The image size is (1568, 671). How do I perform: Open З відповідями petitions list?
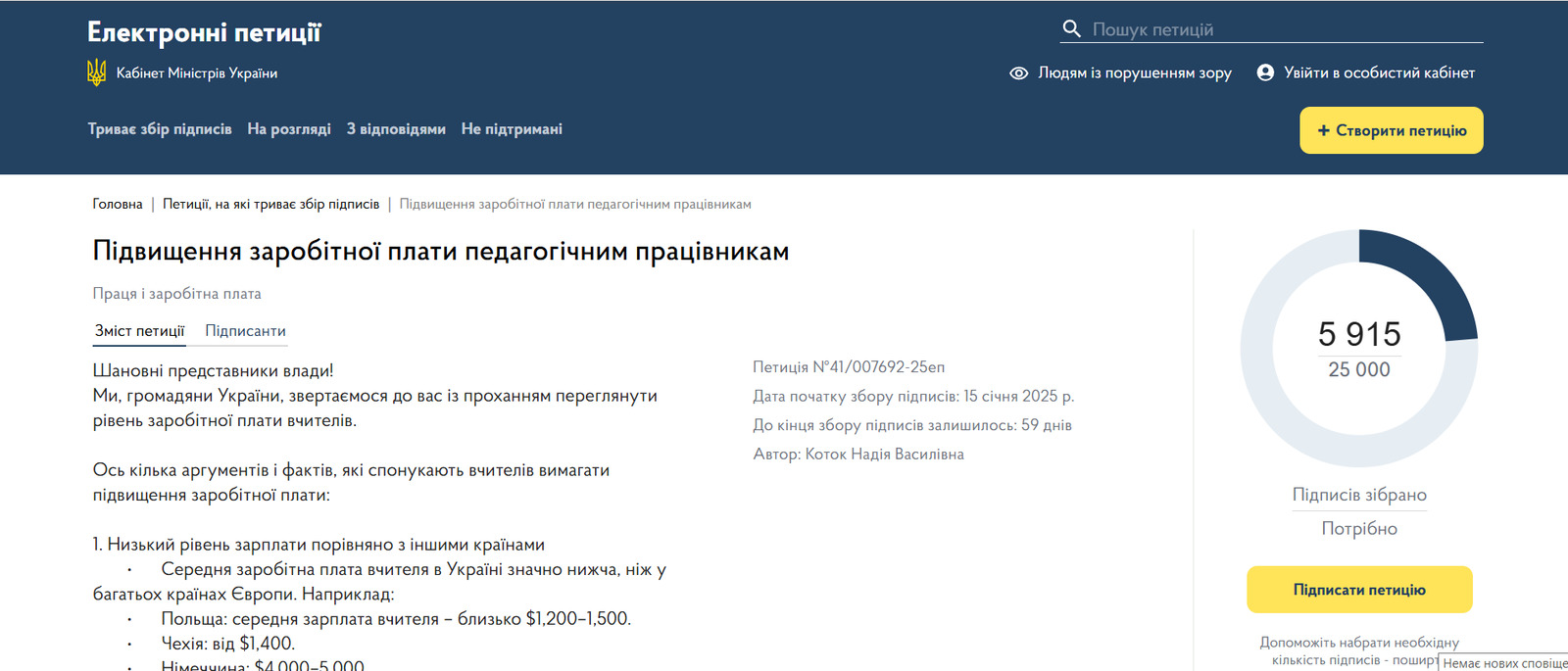click(396, 129)
